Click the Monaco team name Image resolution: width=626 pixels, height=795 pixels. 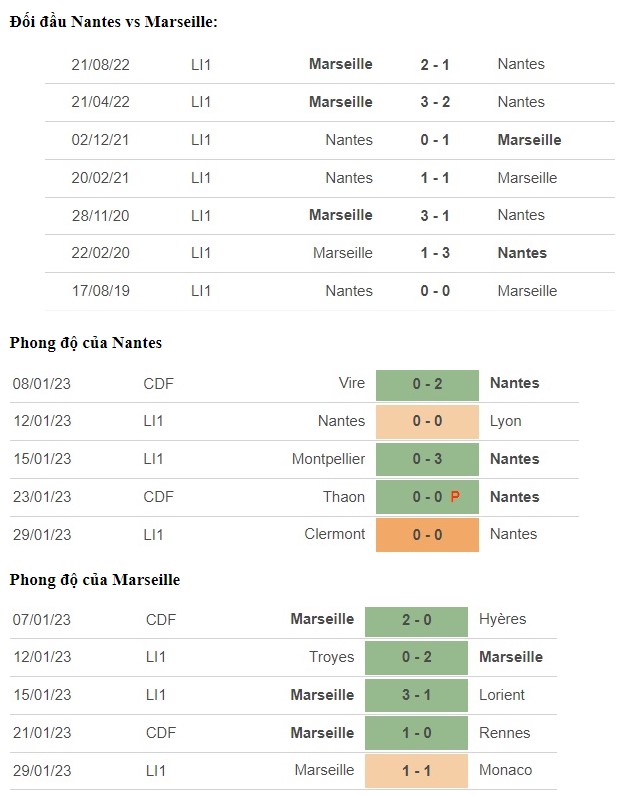[505, 770]
